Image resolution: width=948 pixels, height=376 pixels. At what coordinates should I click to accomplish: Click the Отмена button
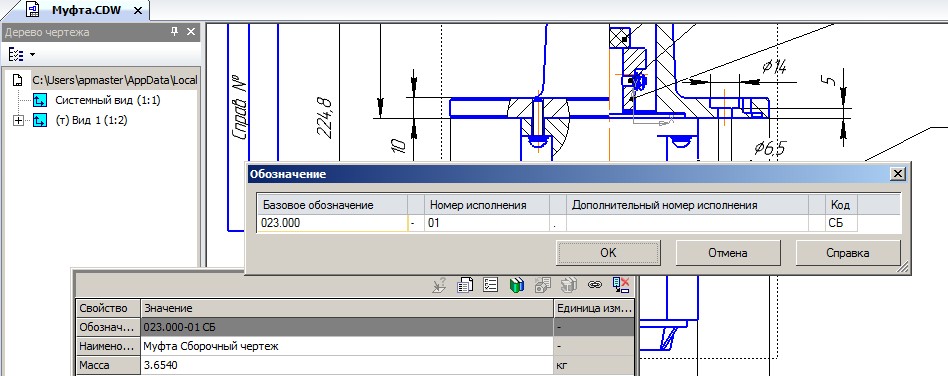click(x=727, y=253)
